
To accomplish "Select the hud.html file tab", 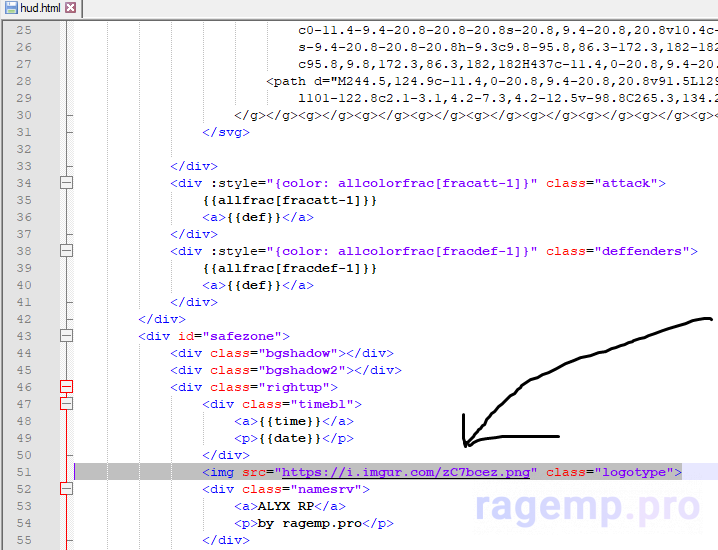I will 40,8.
